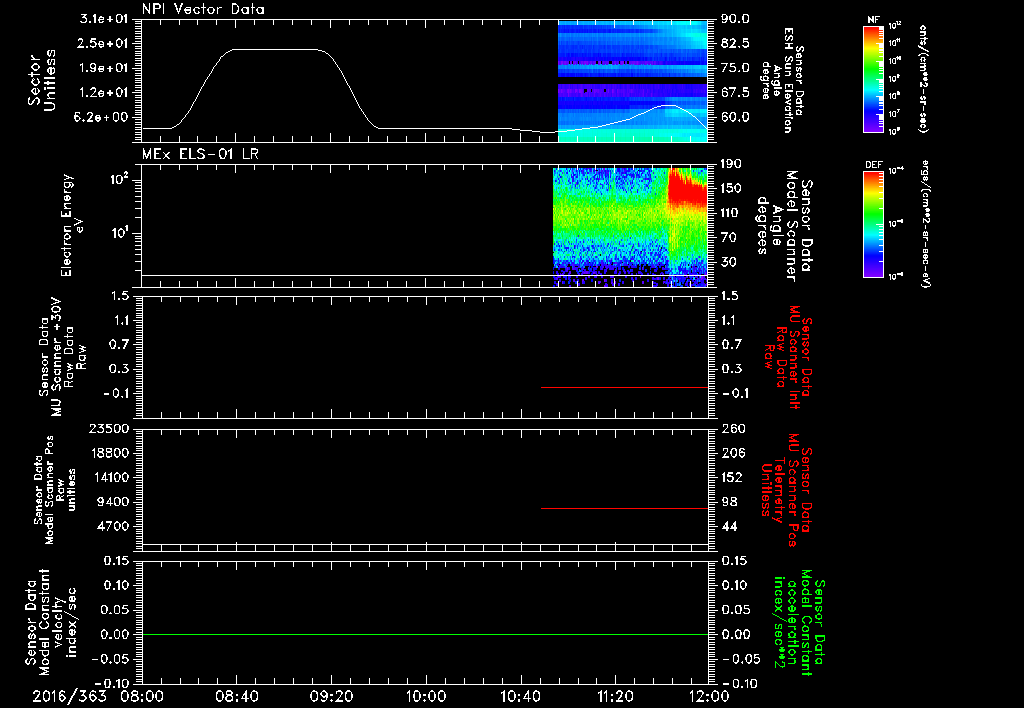Select the 'NPI Vector Data' panel title
Screen dimensions: 1024x708
(x=203, y=9)
